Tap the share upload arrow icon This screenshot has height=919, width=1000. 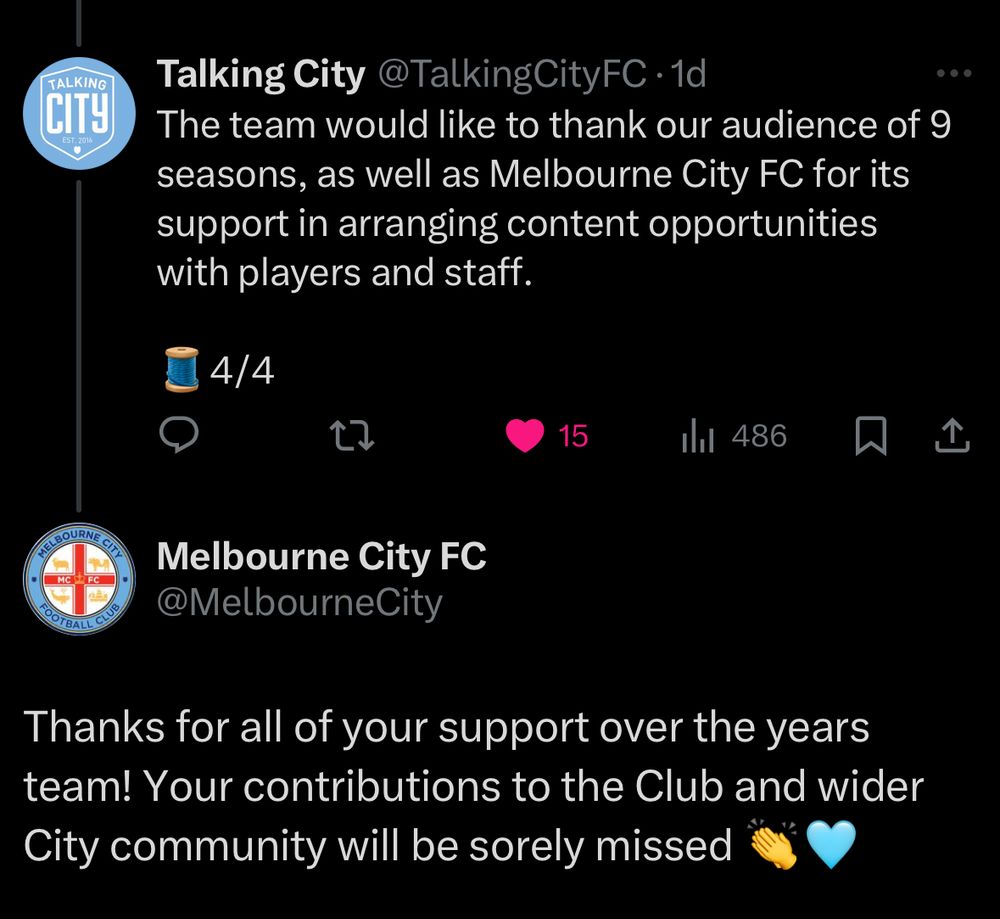point(951,436)
